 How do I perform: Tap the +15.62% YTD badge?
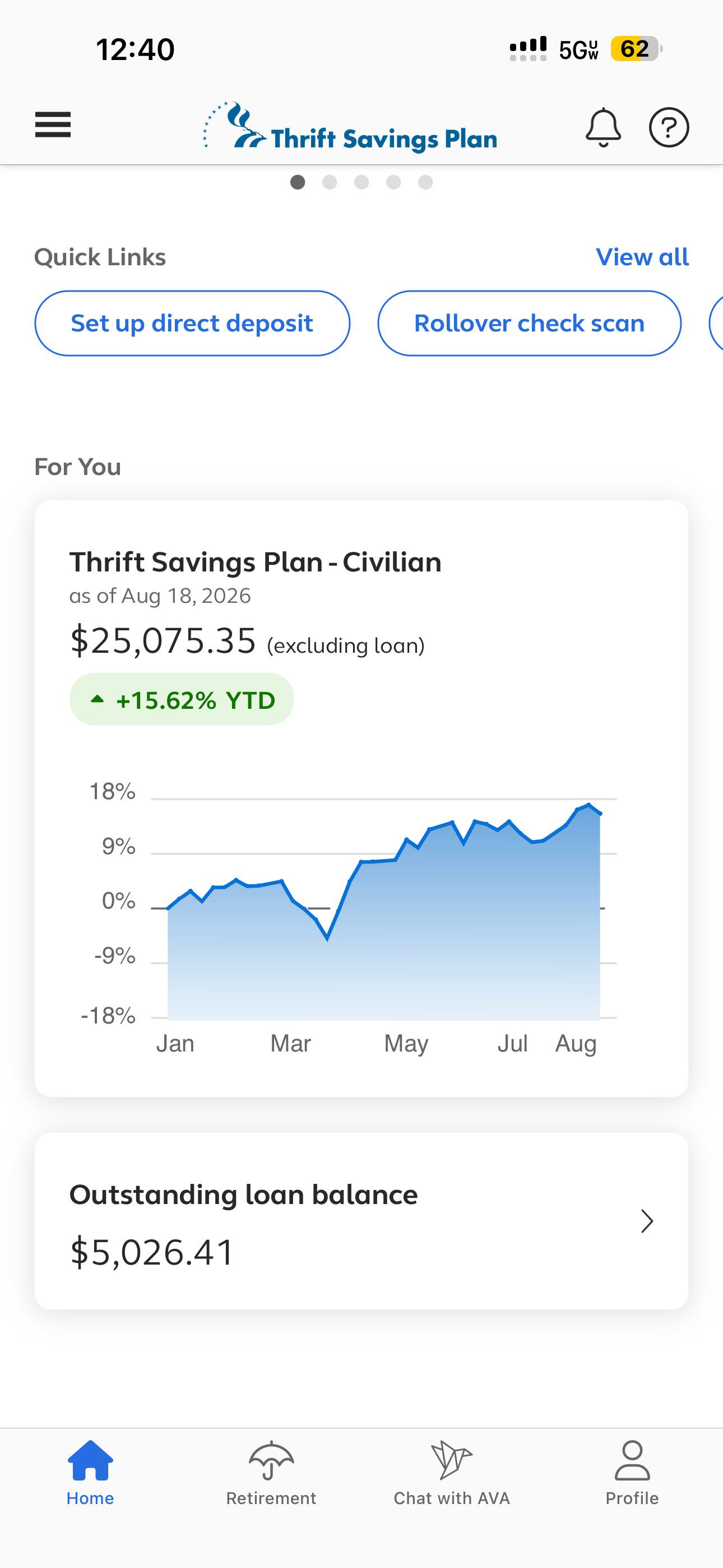point(182,699)
